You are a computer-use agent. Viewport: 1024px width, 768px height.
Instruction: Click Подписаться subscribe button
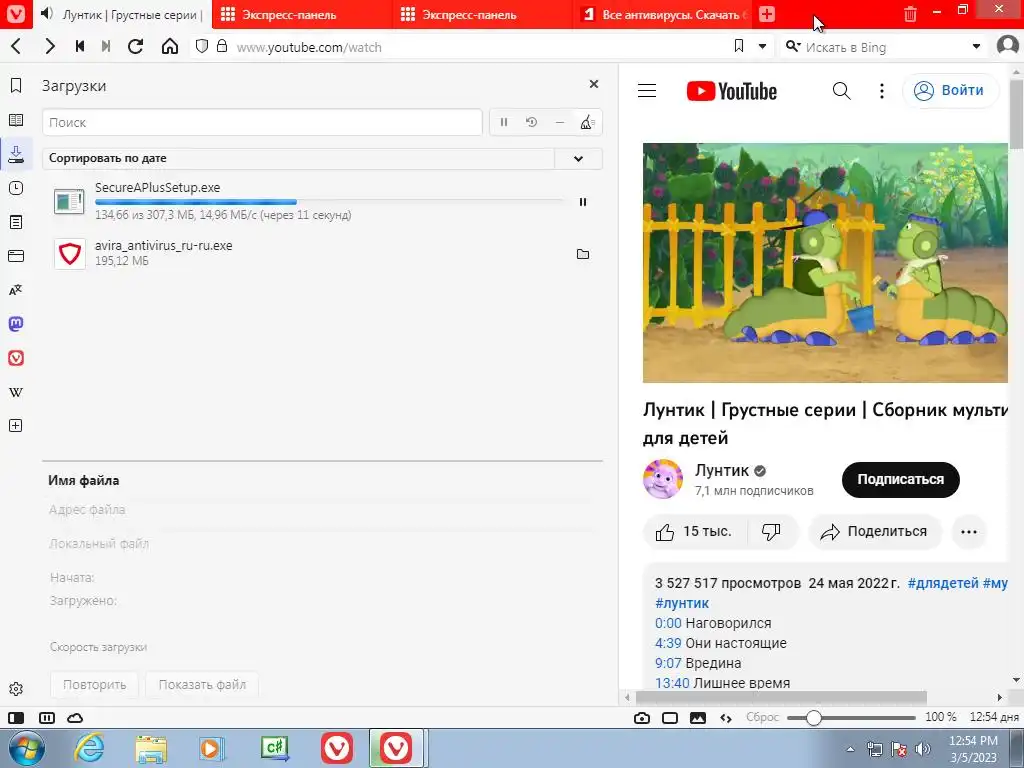click(x=901, y=479)
